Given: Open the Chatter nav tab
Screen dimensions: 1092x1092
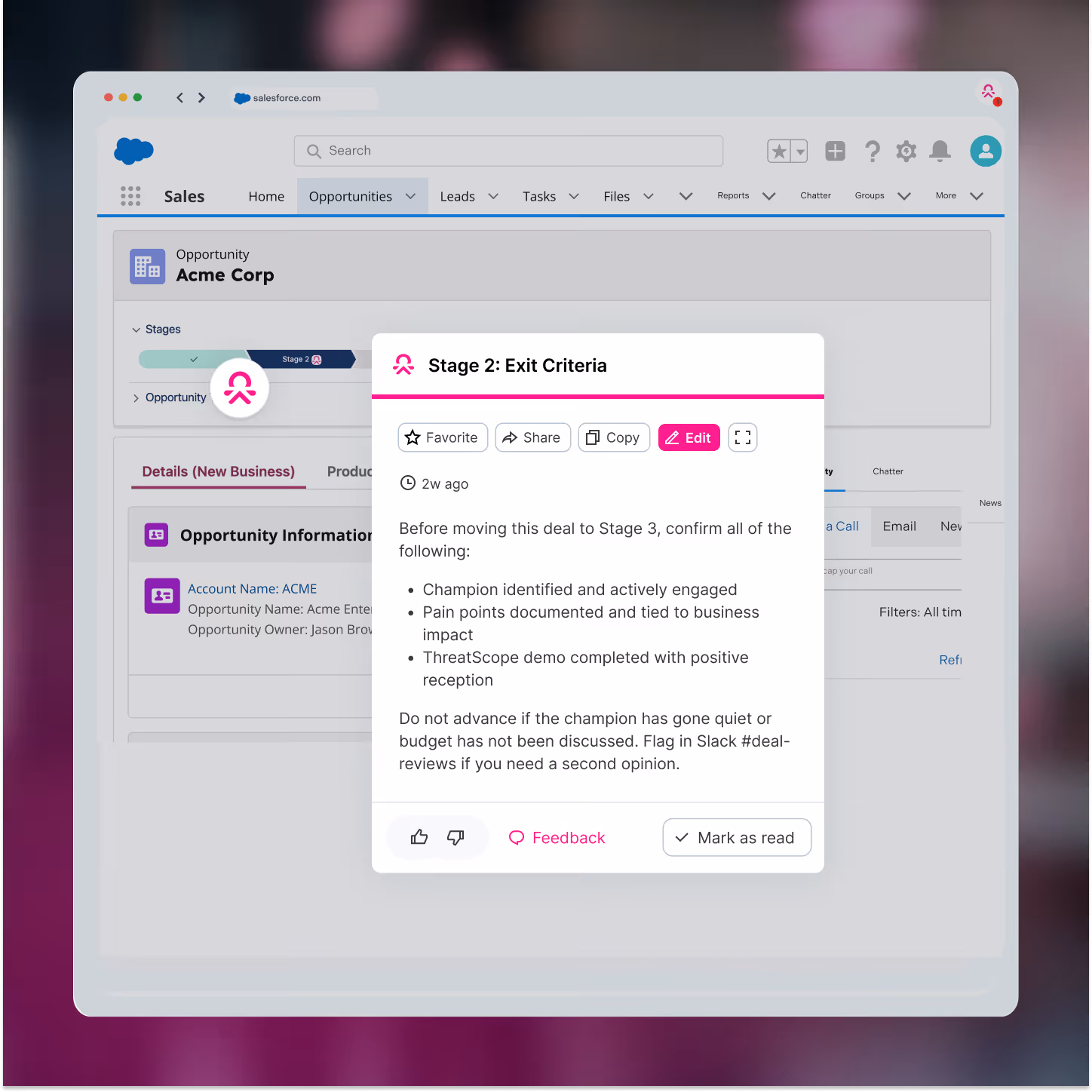Looking at the screenshot, I should point(815,195).
